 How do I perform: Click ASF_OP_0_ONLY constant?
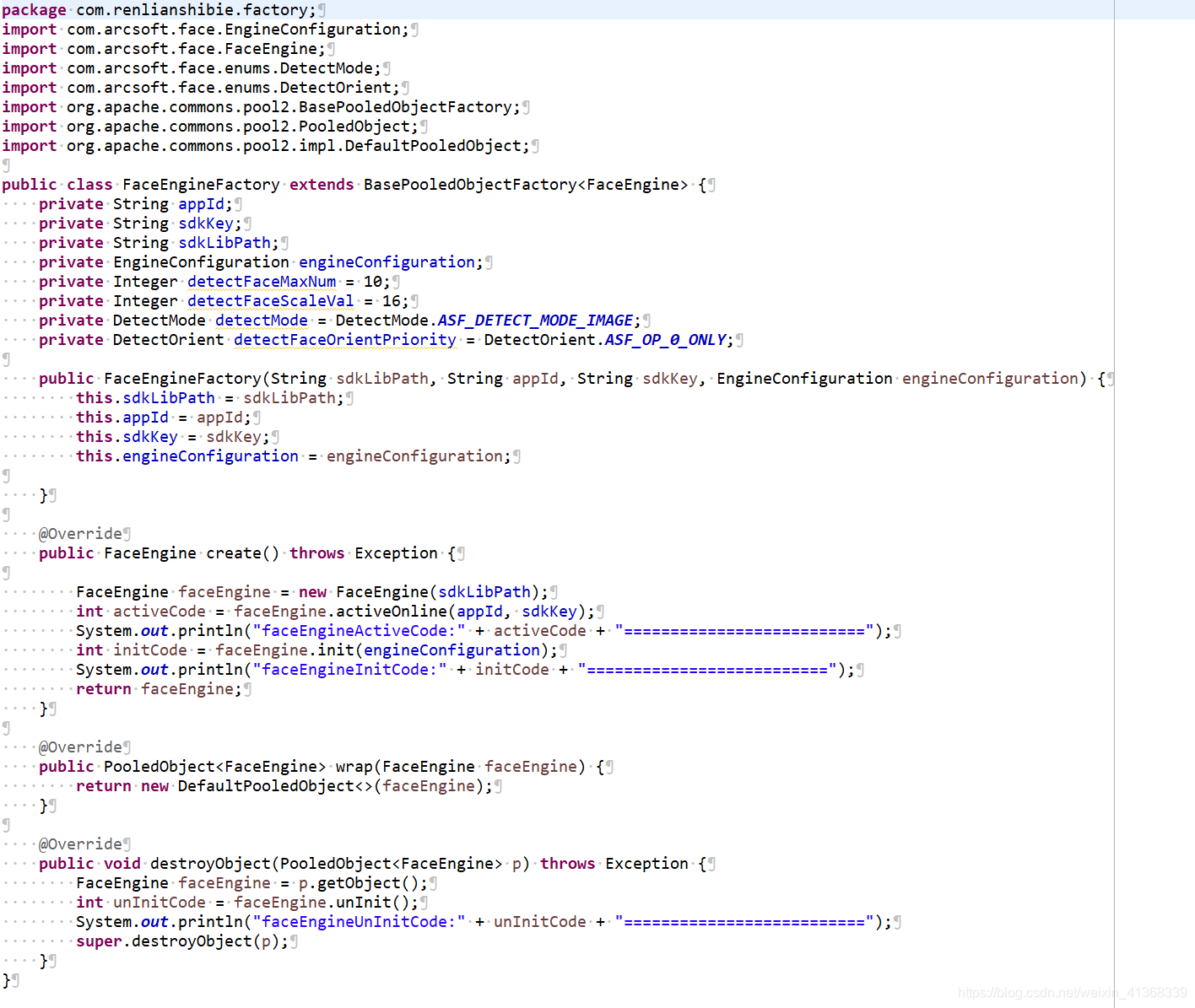(x=665, y=340)
